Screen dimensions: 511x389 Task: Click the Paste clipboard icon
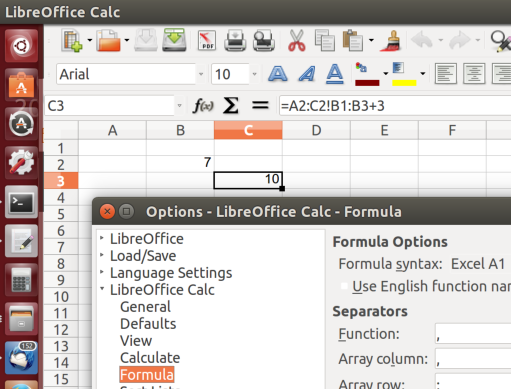tap(353, 40)
